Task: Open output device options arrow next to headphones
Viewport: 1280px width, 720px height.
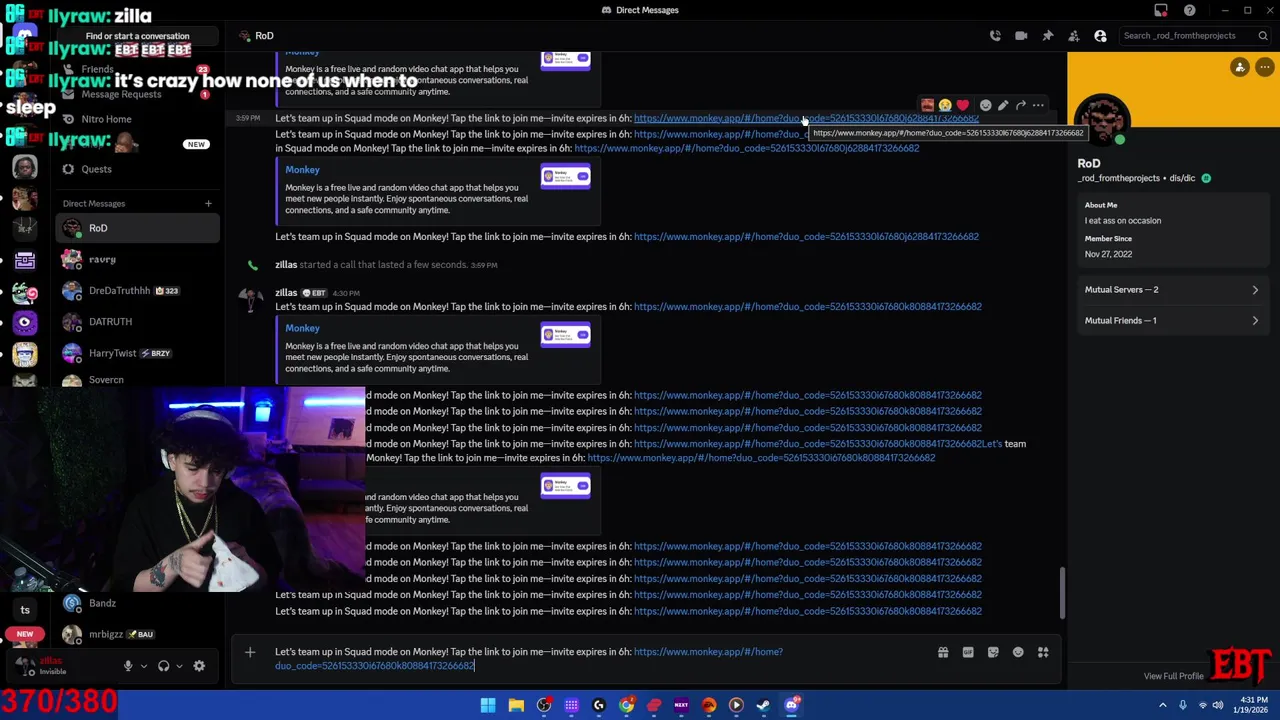Action: tap(180, 666)
